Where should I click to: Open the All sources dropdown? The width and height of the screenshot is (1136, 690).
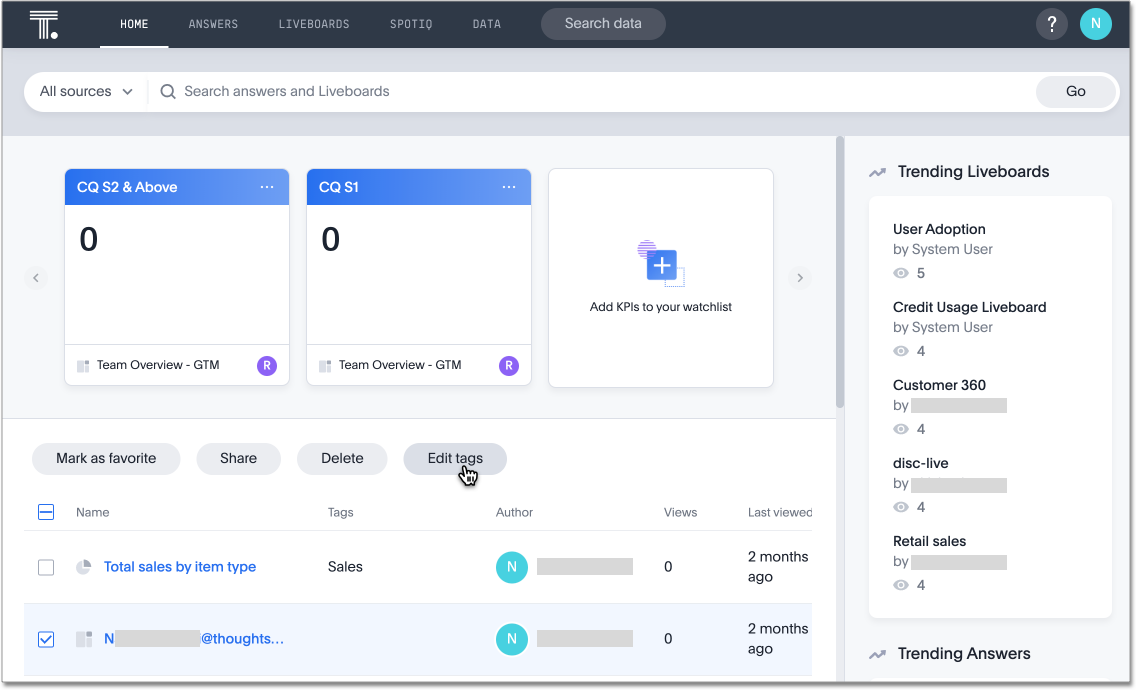point(84,91)
